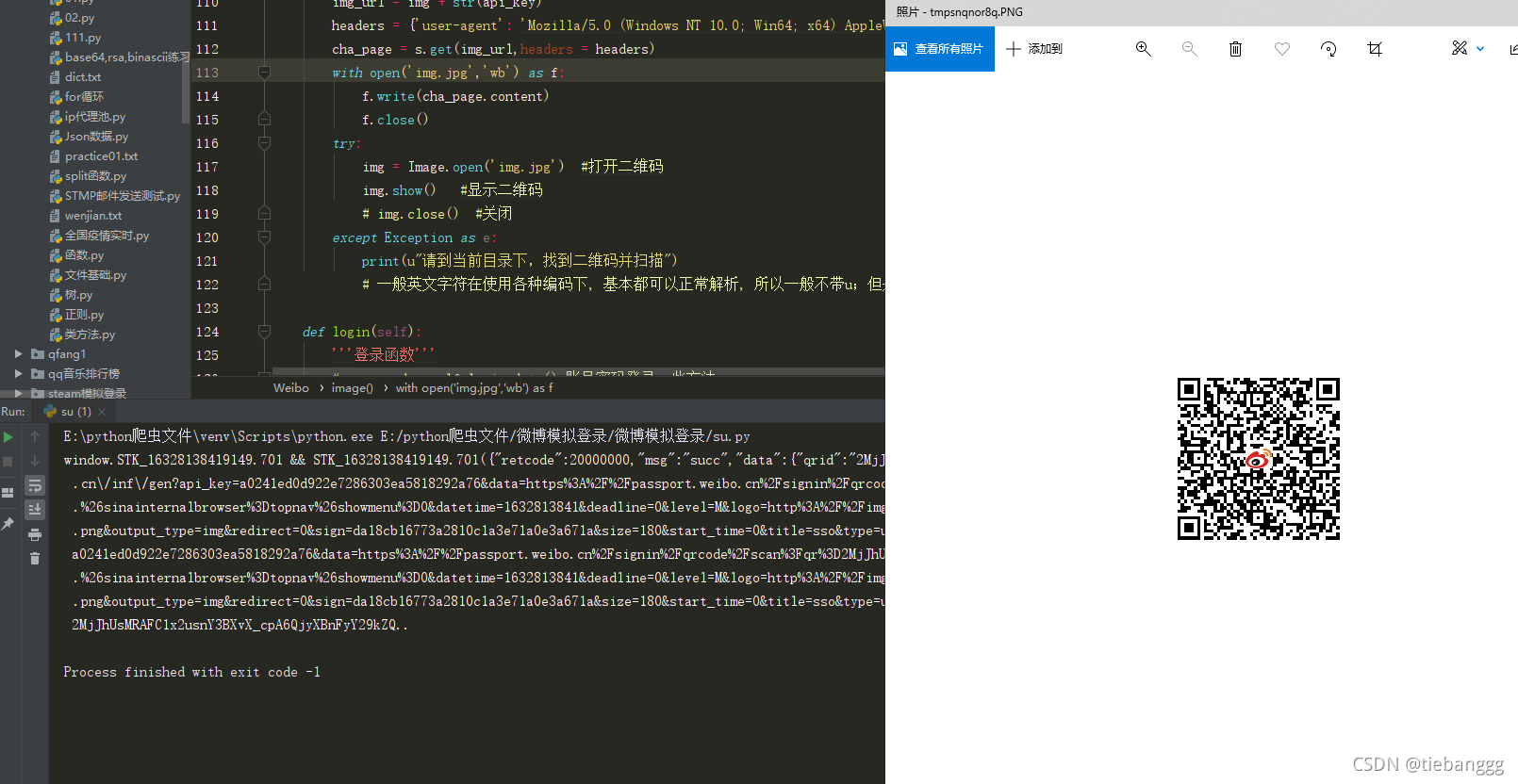Move up the stack trace in Run panel

[35, 436]
